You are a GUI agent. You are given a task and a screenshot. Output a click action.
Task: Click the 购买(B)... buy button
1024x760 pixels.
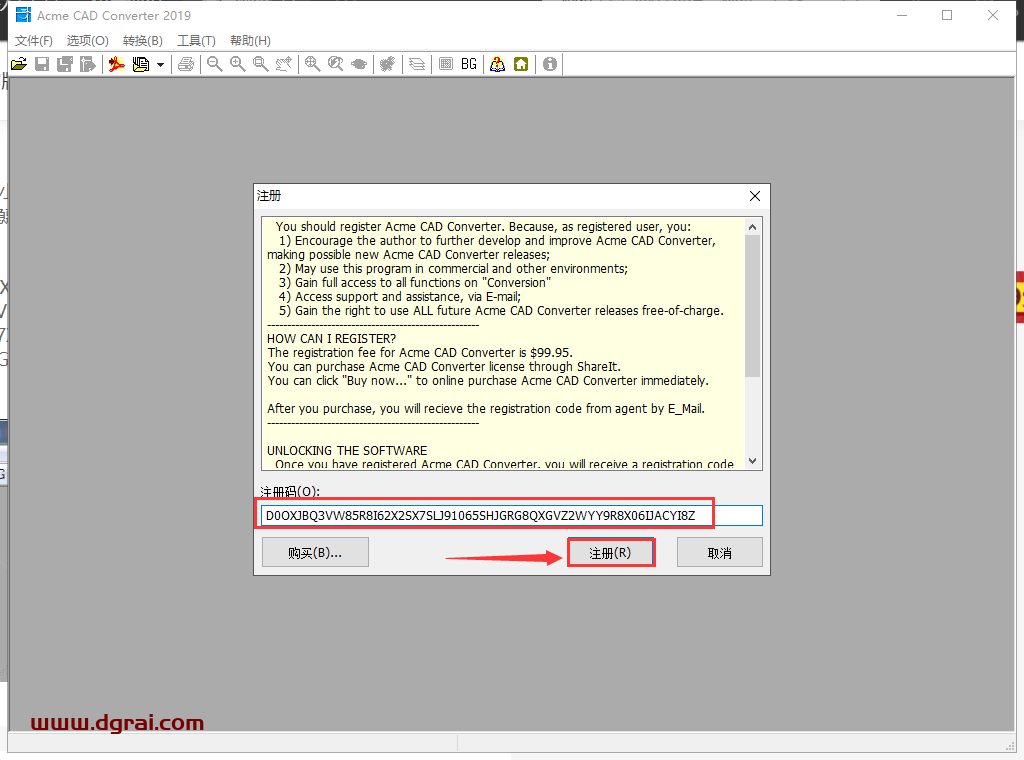coord(315,552)
